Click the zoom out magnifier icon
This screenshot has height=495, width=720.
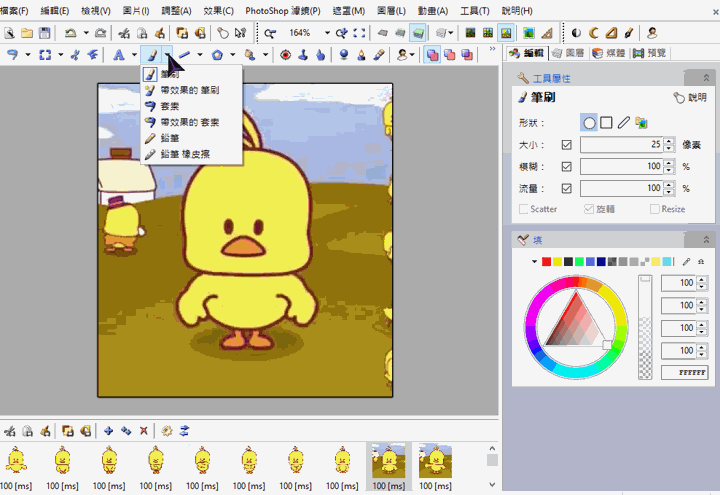270,33
